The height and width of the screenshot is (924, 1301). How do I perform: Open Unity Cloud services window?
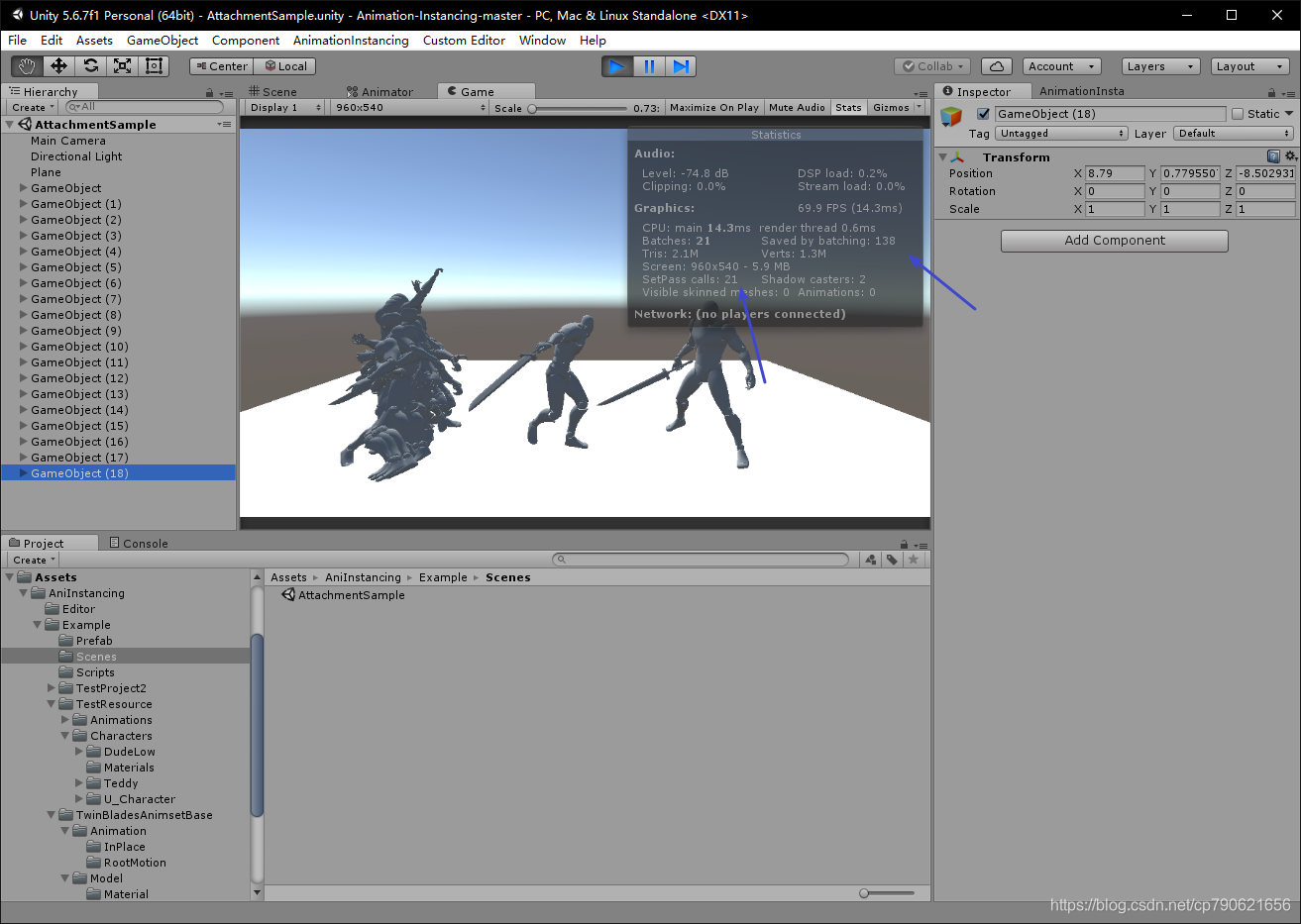pyautogui.click(x=997, y=65)
